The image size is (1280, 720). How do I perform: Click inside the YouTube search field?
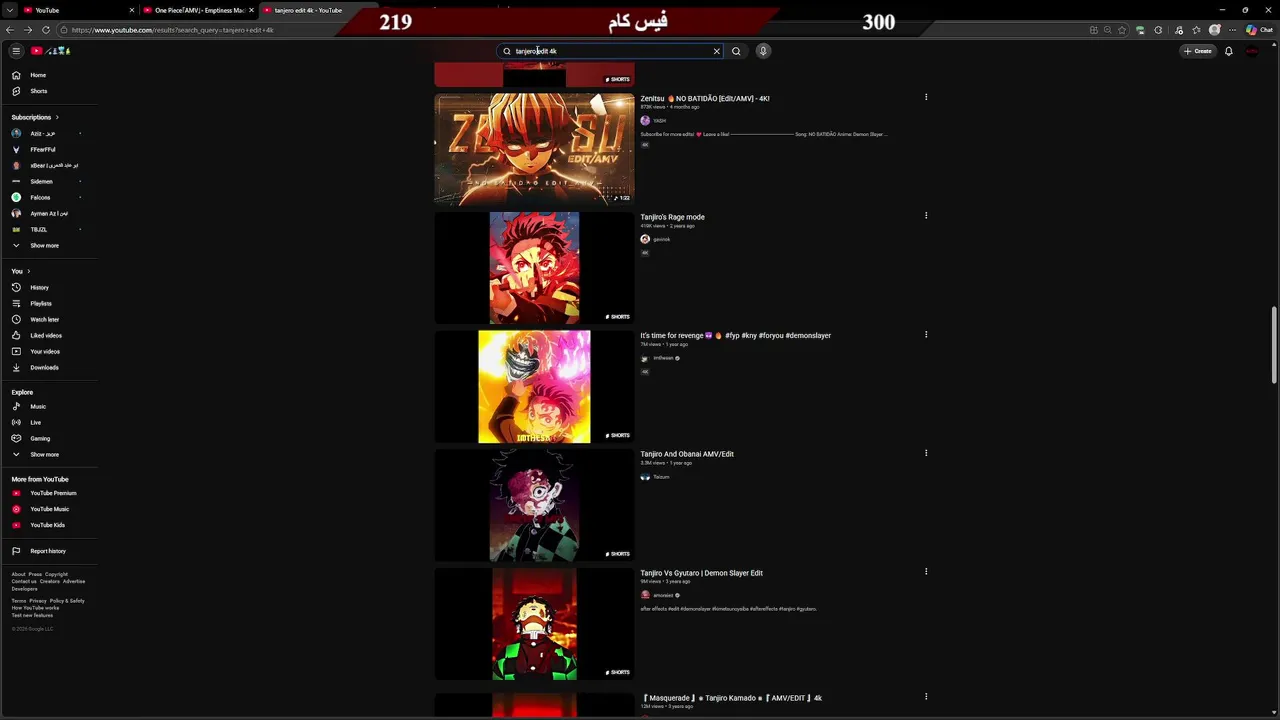click(610, 51)
